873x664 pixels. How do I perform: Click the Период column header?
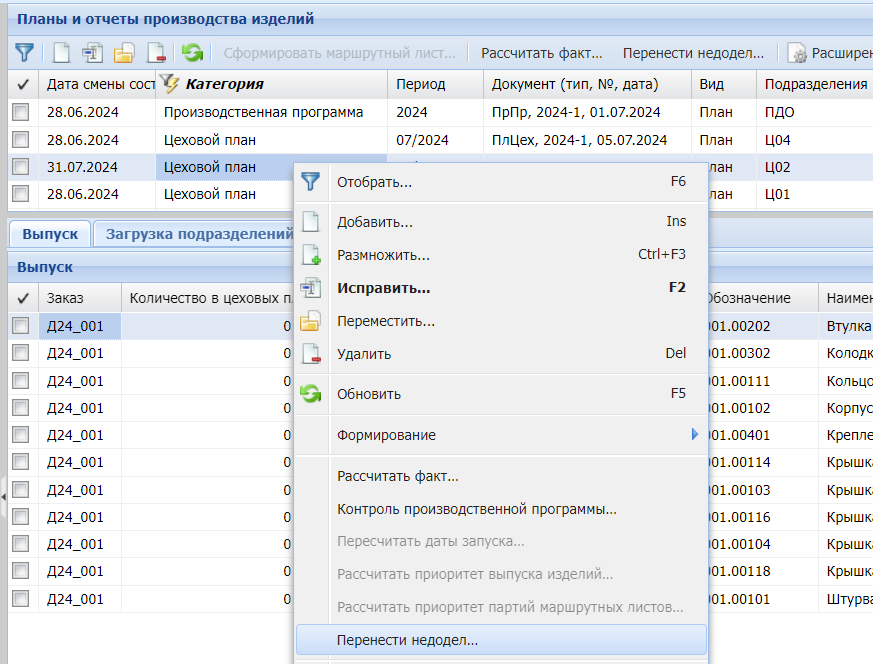tap(421, 84)
